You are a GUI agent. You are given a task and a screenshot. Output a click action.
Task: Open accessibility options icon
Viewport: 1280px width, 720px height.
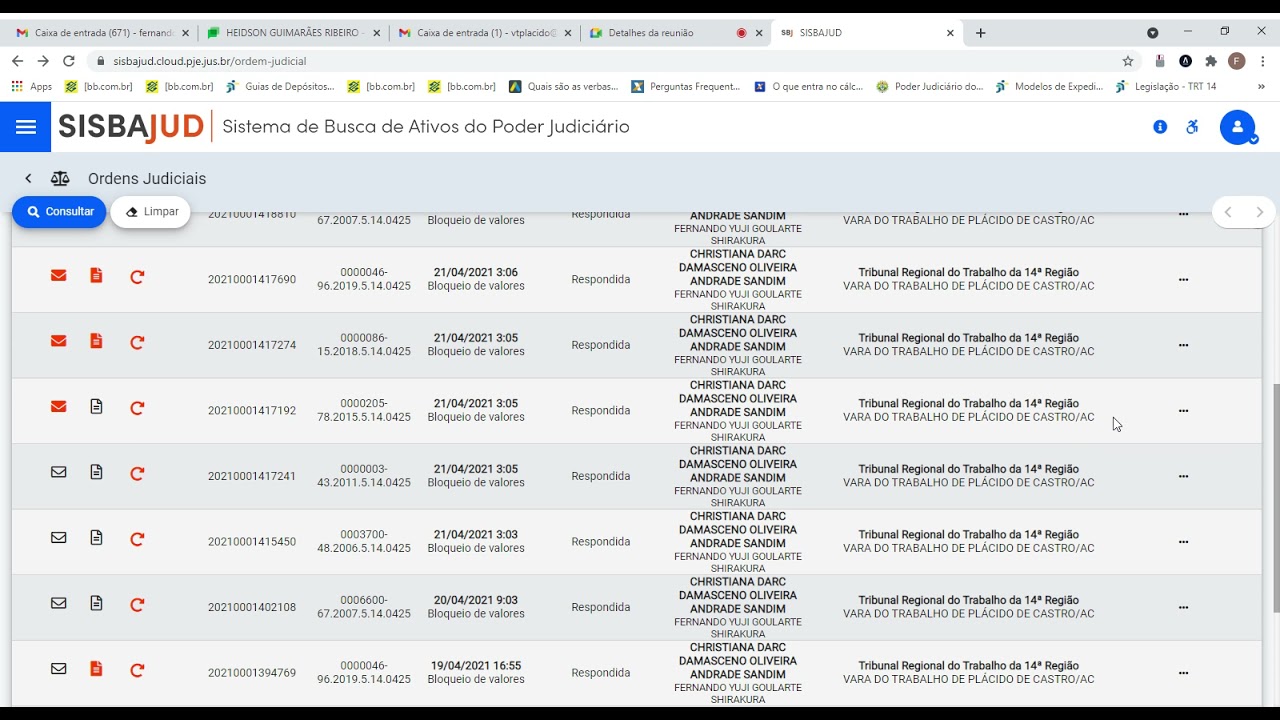tap(1192, 127)
